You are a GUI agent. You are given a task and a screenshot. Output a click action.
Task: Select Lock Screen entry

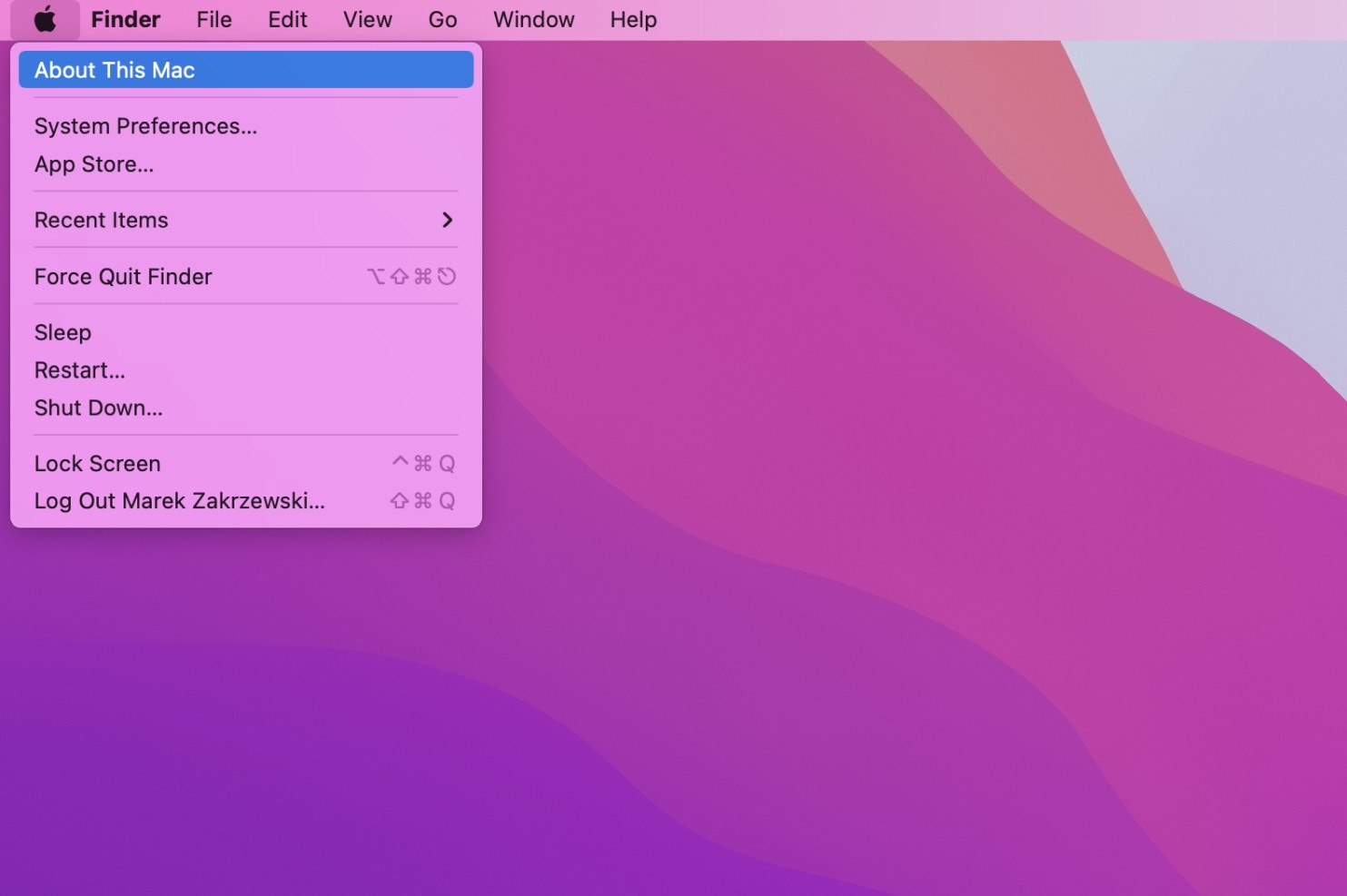(x=246, y=464)
